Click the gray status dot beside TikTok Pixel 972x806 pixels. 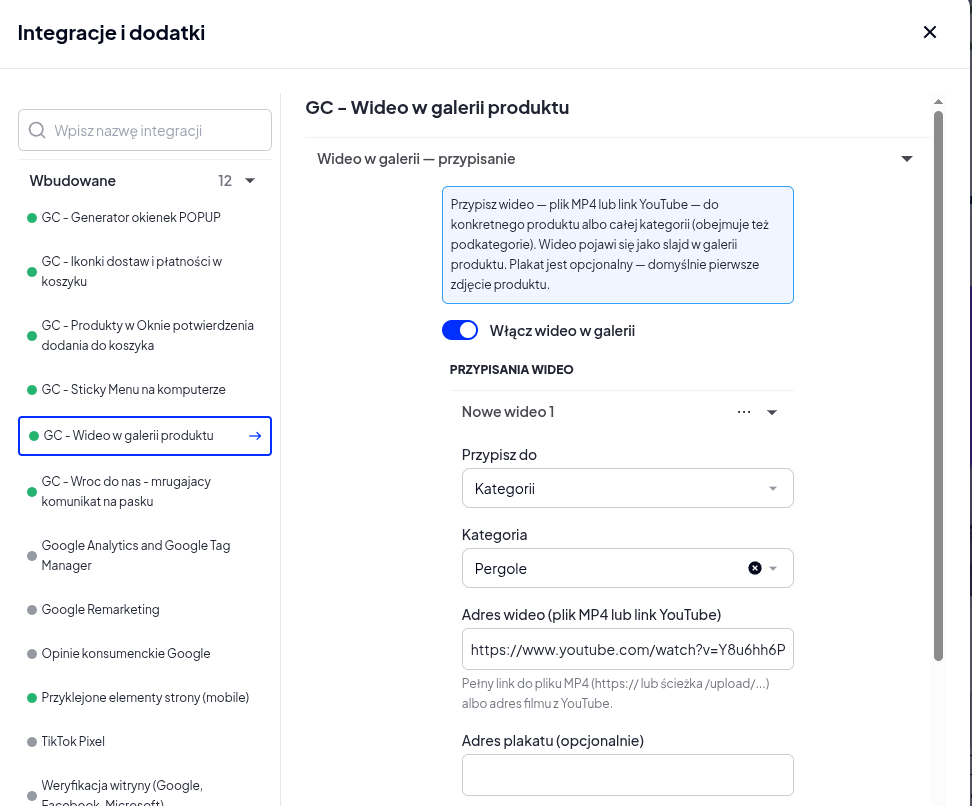tap(32, 742)
